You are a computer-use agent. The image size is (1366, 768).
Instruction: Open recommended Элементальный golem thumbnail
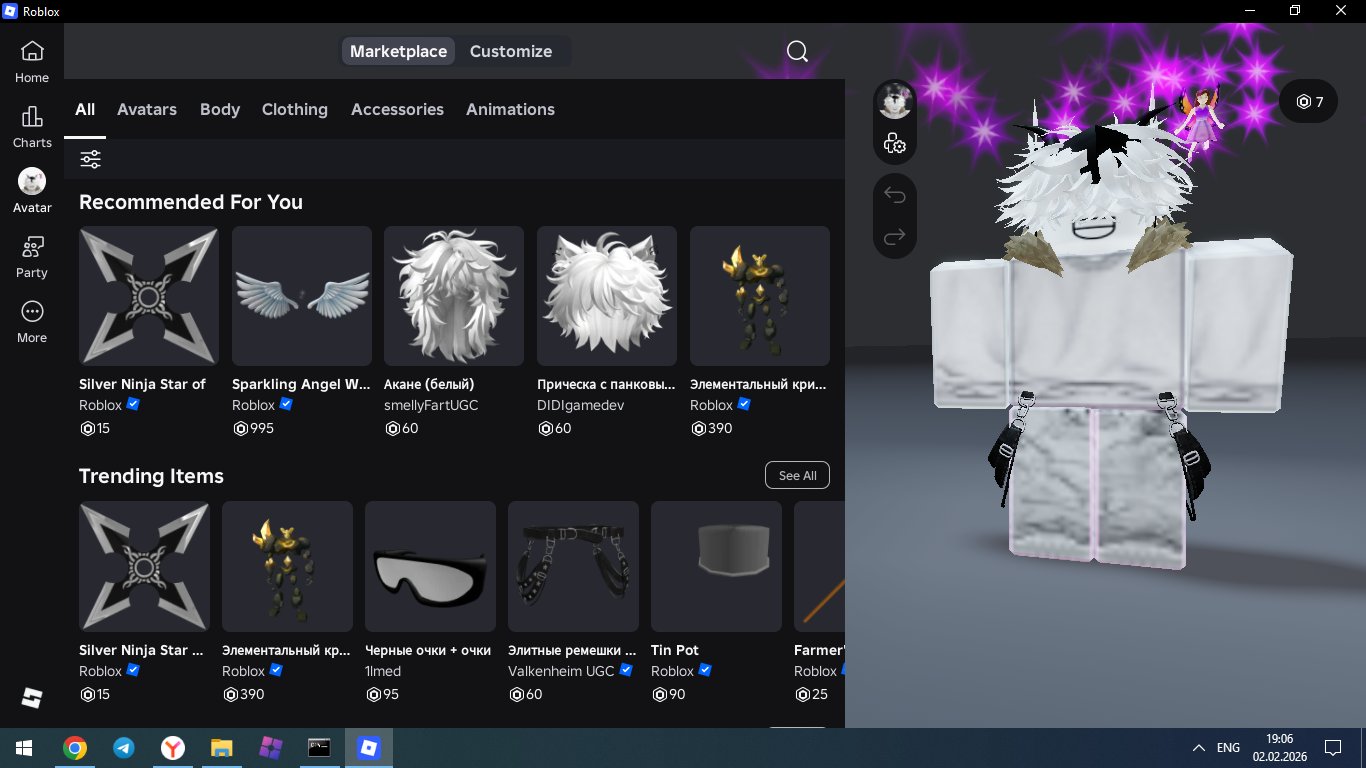(760, 296)
